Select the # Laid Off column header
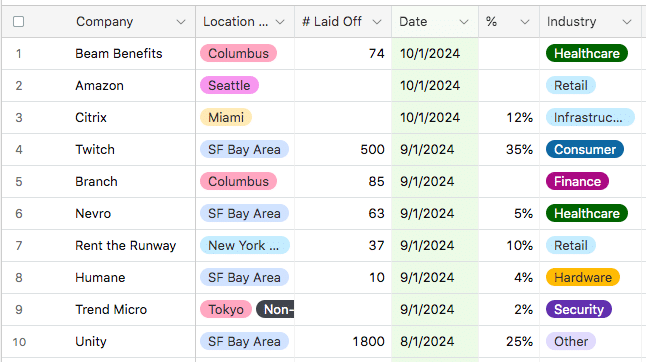Viewport: 646px width, 362px height. (x=343, y=21)
